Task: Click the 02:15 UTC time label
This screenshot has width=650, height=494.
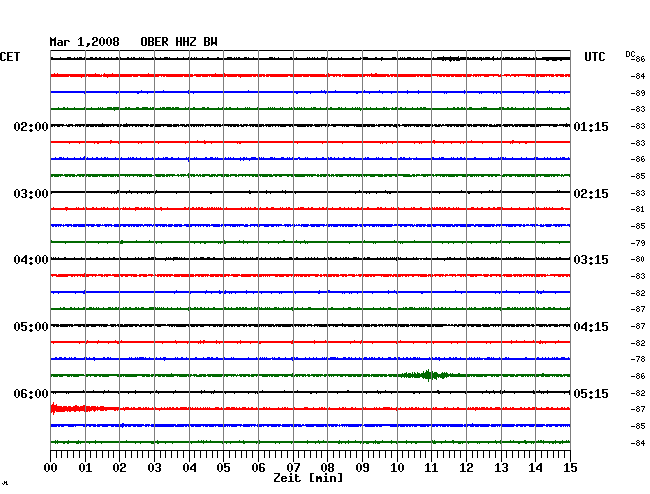Action: pos(591,194)
